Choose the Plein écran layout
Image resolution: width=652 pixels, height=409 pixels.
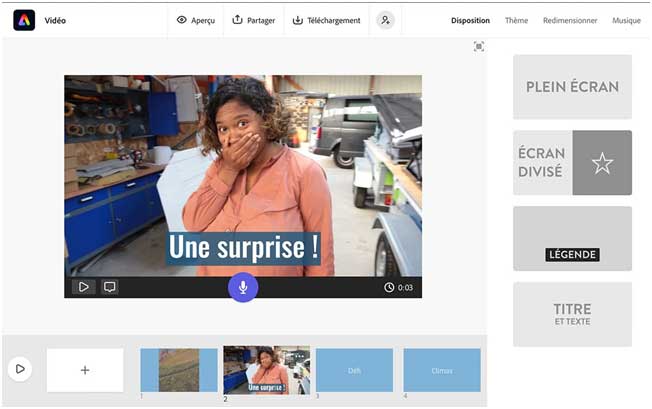573,87
